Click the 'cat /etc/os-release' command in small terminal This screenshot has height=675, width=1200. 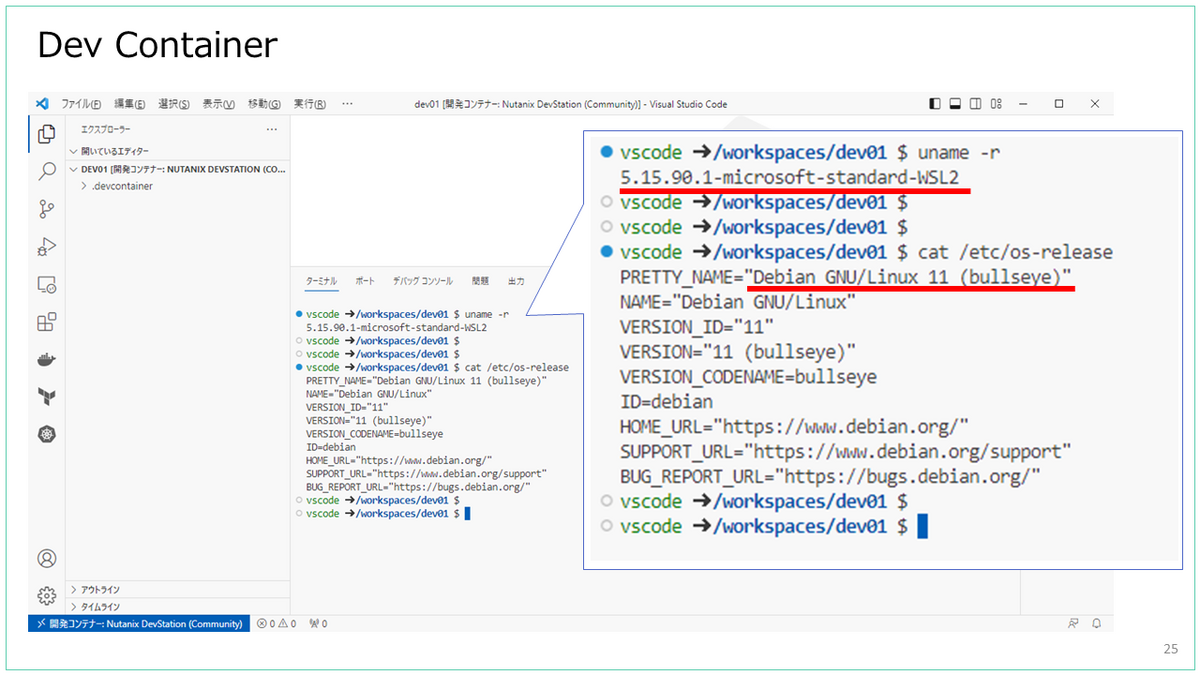tap(517, 367)
